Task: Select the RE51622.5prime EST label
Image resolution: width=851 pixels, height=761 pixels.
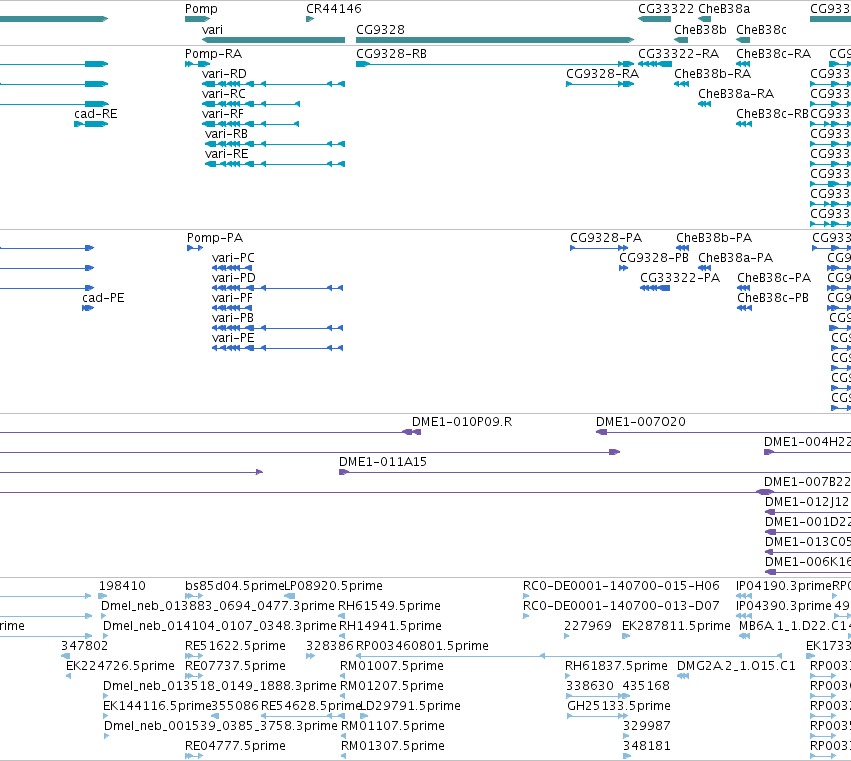Action: tap(235, 646)
